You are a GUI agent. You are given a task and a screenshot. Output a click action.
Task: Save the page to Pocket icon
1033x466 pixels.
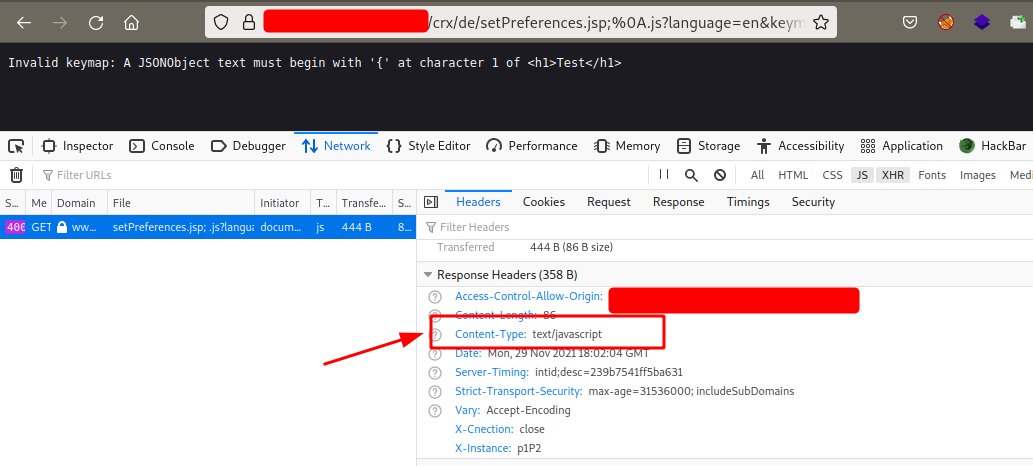pos(910,22)
